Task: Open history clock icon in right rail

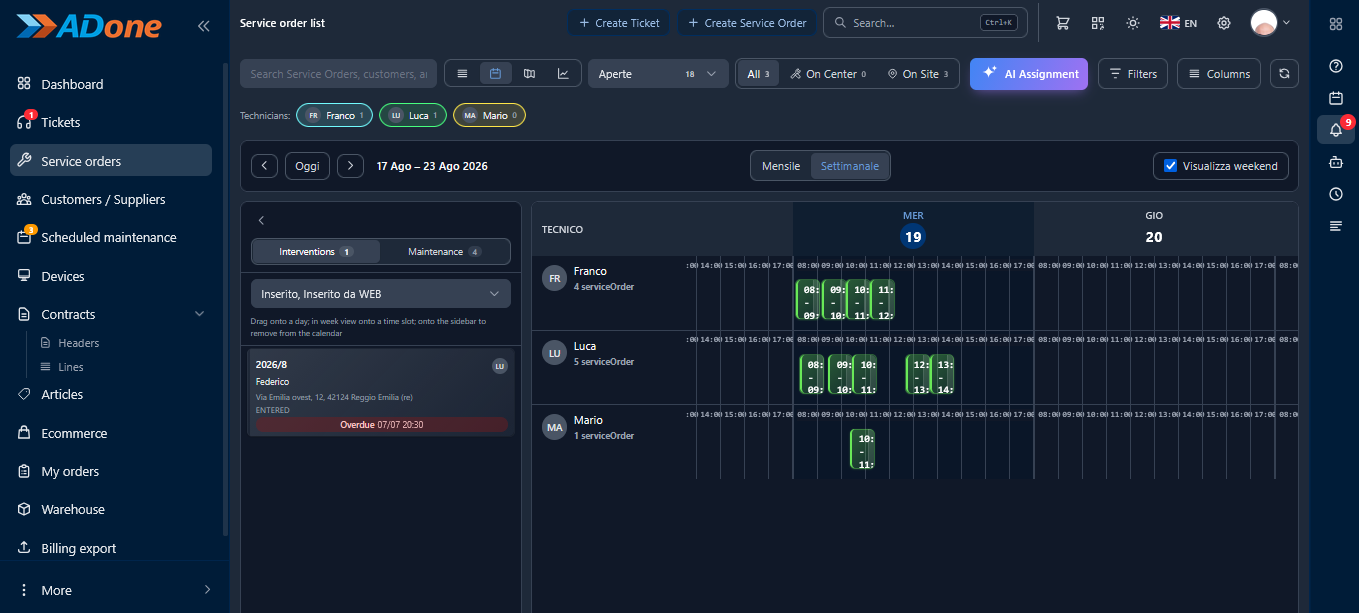Action: [x=1335, y=194]
